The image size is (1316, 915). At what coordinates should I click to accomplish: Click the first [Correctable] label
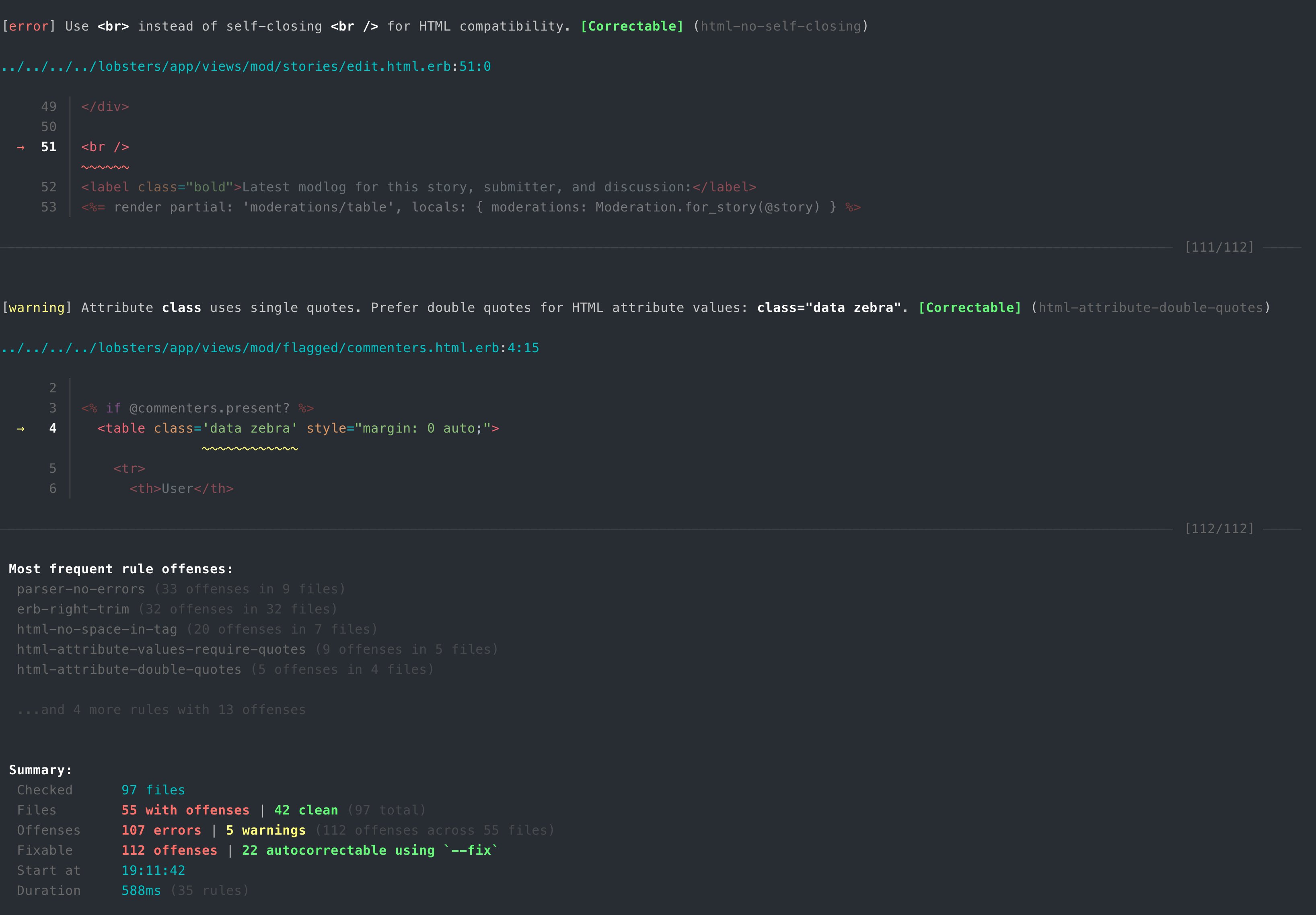pos(631,26)
